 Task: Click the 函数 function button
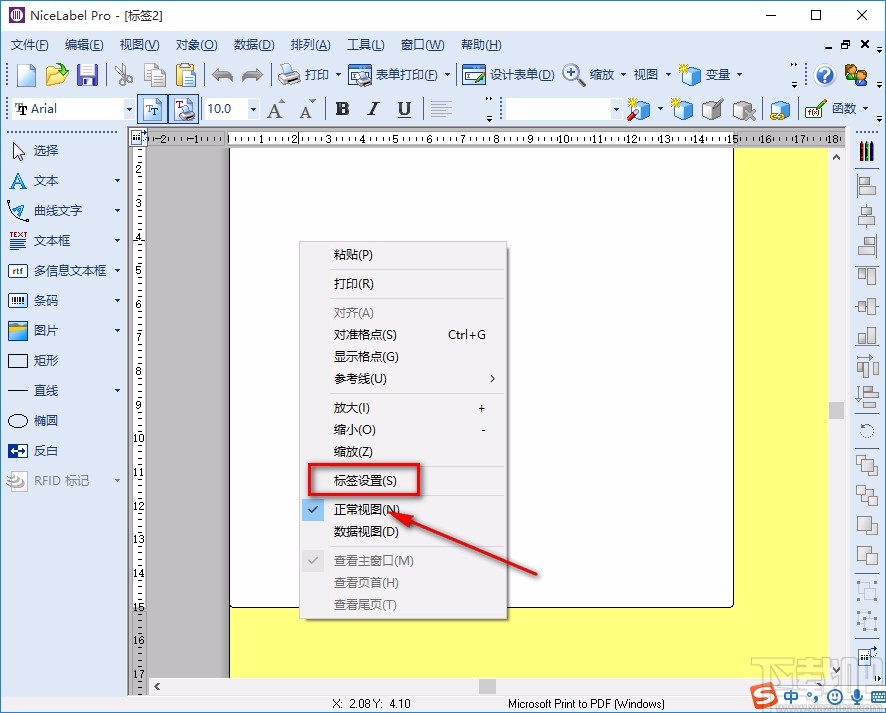pos(831,108)
